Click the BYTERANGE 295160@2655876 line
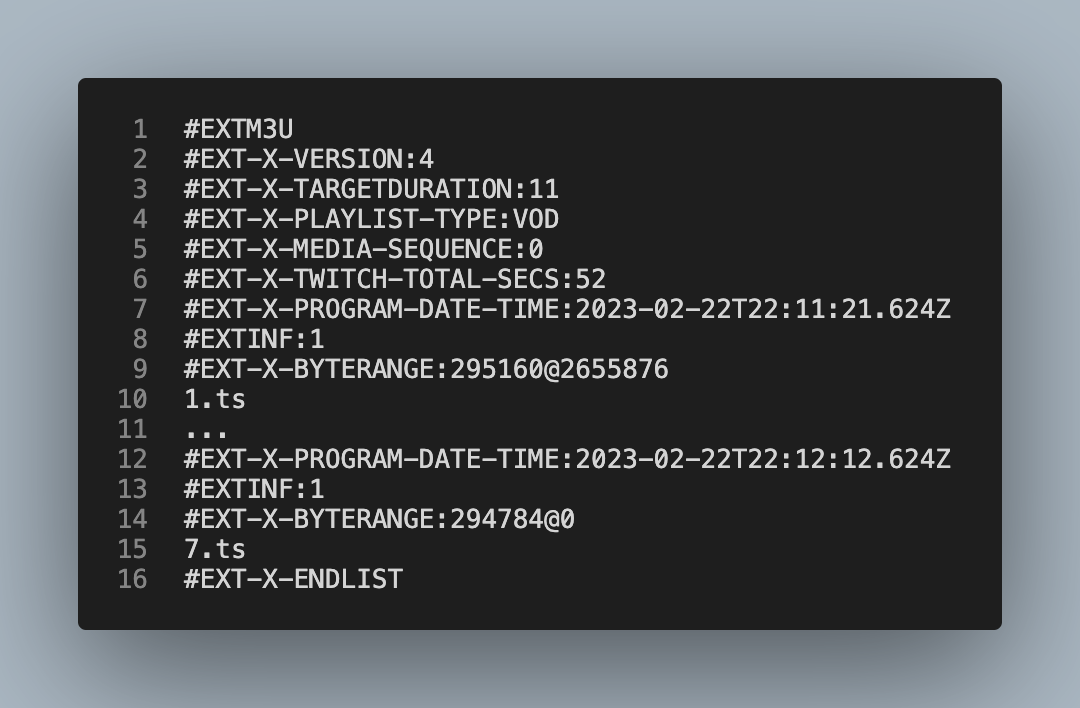Viewport: 1080px width, 708px height. [426, 369]
